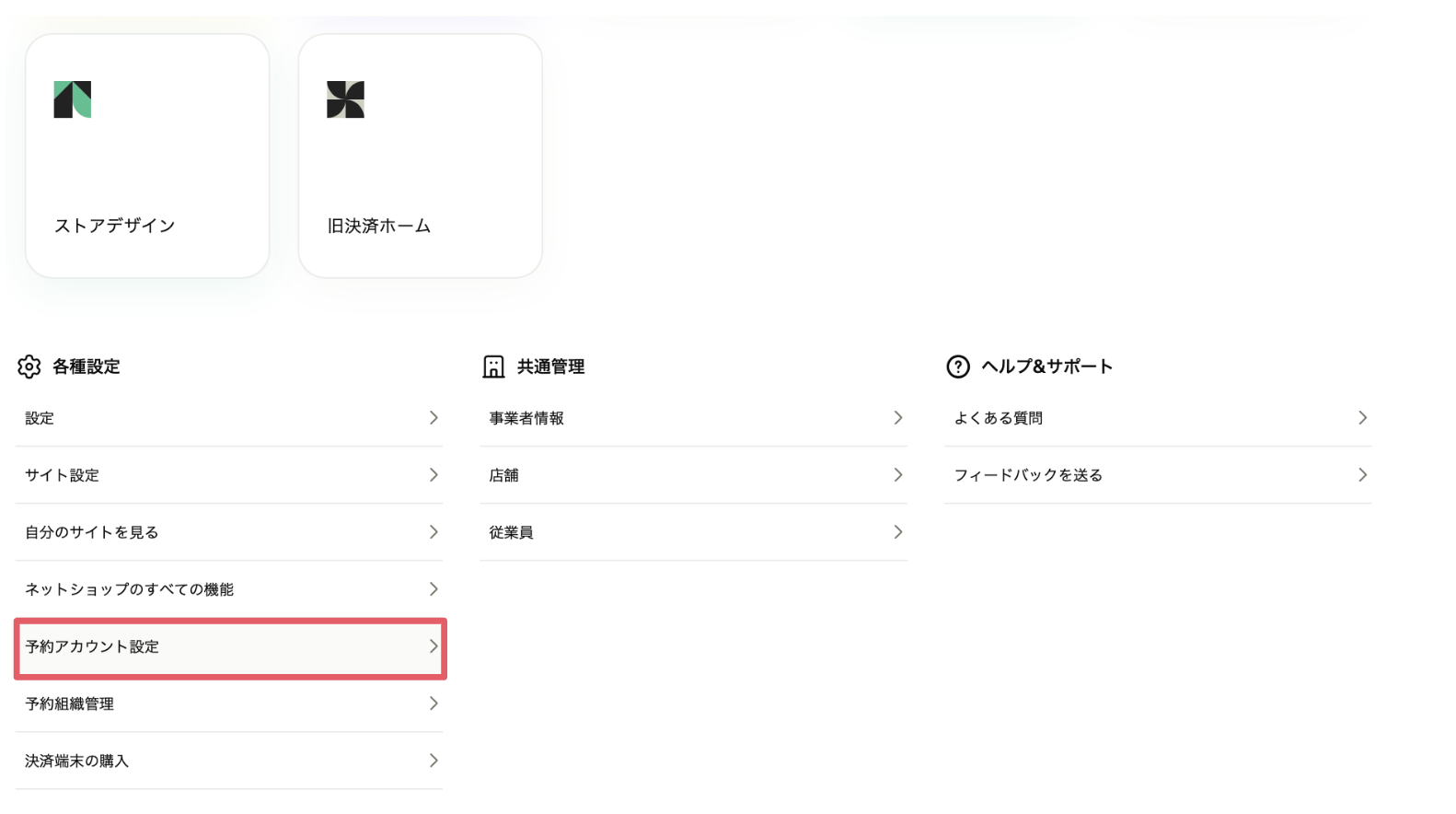Image resolution: width=1456 pixels, height=814 pixels.
Task: Click the 各種設定 section heading
Action: click(x=87, y=366)
